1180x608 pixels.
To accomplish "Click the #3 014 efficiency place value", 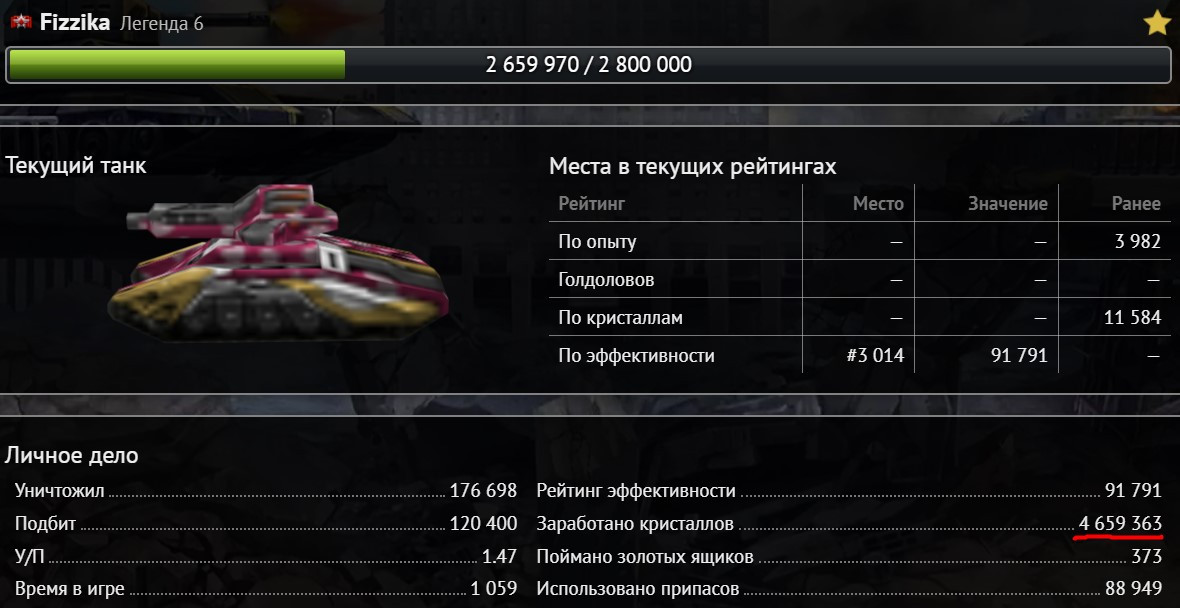I will (875, 355).
